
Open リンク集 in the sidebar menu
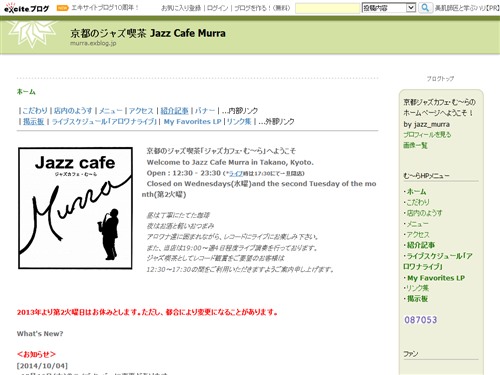[418, 288]
